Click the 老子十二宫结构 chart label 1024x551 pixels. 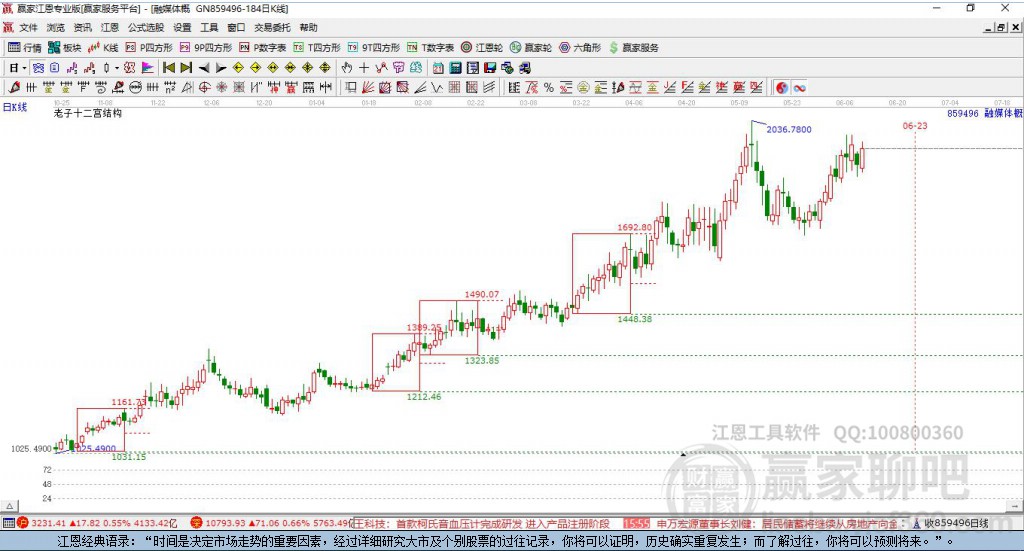click(x=88, y=113)
